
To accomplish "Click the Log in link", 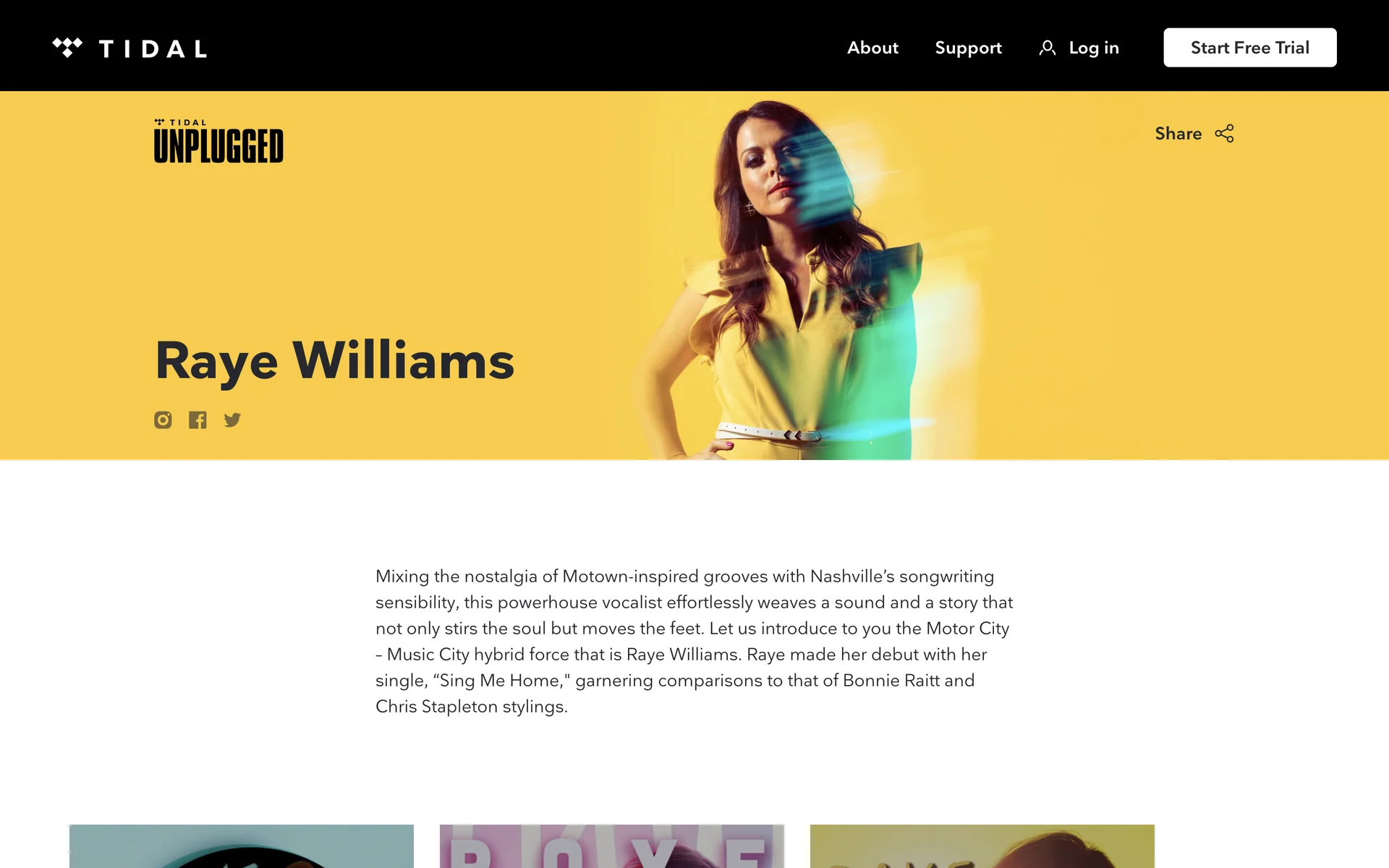I will (1094, 48).
